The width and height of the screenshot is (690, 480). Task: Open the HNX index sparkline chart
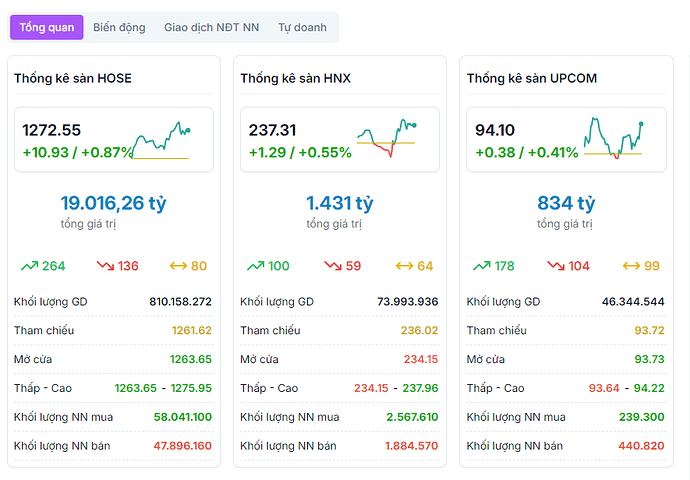point(387,140)
